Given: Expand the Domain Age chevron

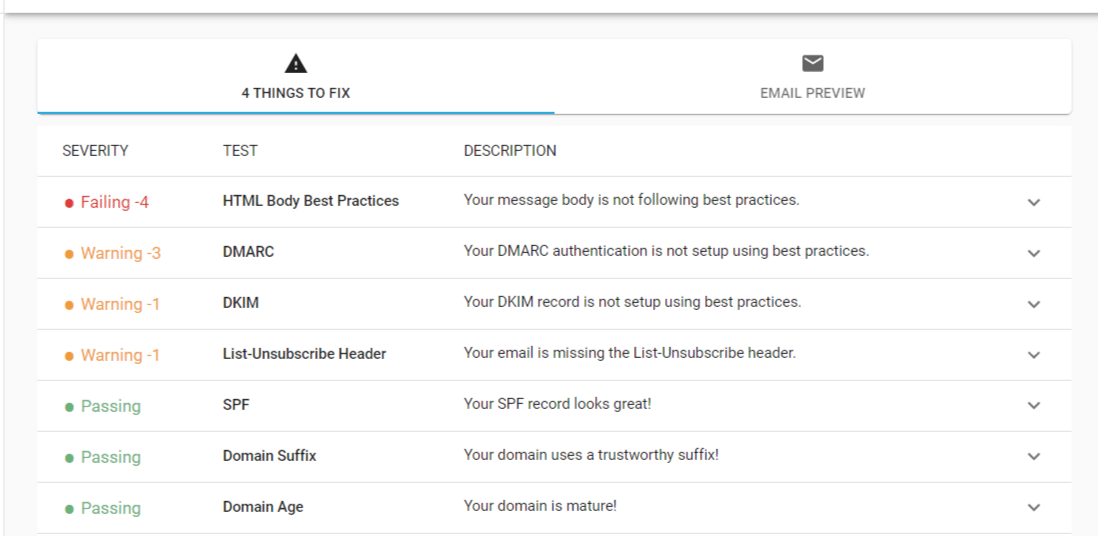Looking at the screenshot, I should [x=1034, y=507].
